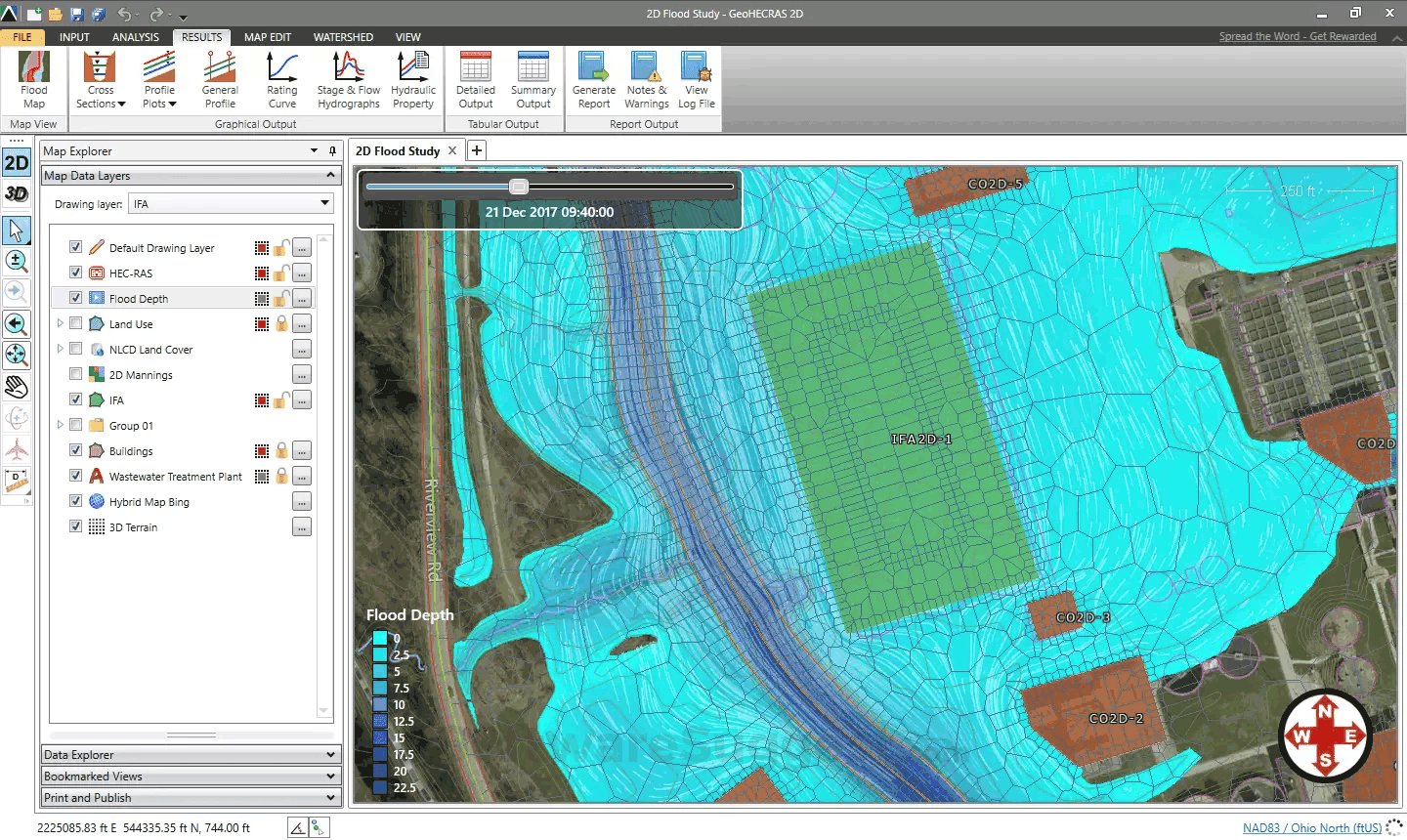This screenshot has height=840, width=1407.
Task: Unlock the Buildings layer padlock
Action: [x=281, y=450]
